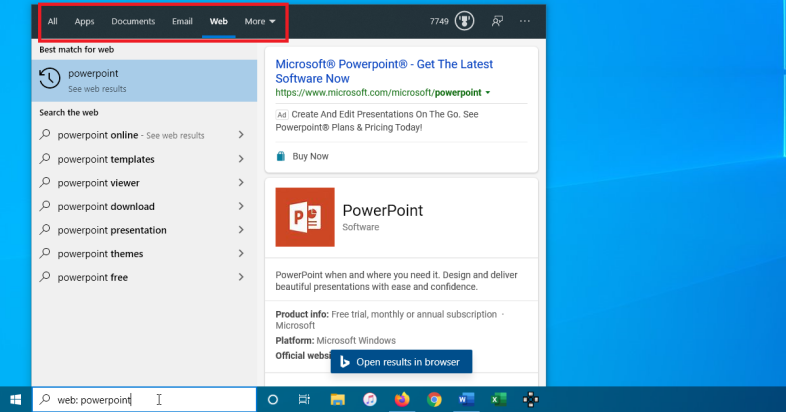Switch to the All search tab
Viewport: 786px width, 412px height.
[53, 21]
